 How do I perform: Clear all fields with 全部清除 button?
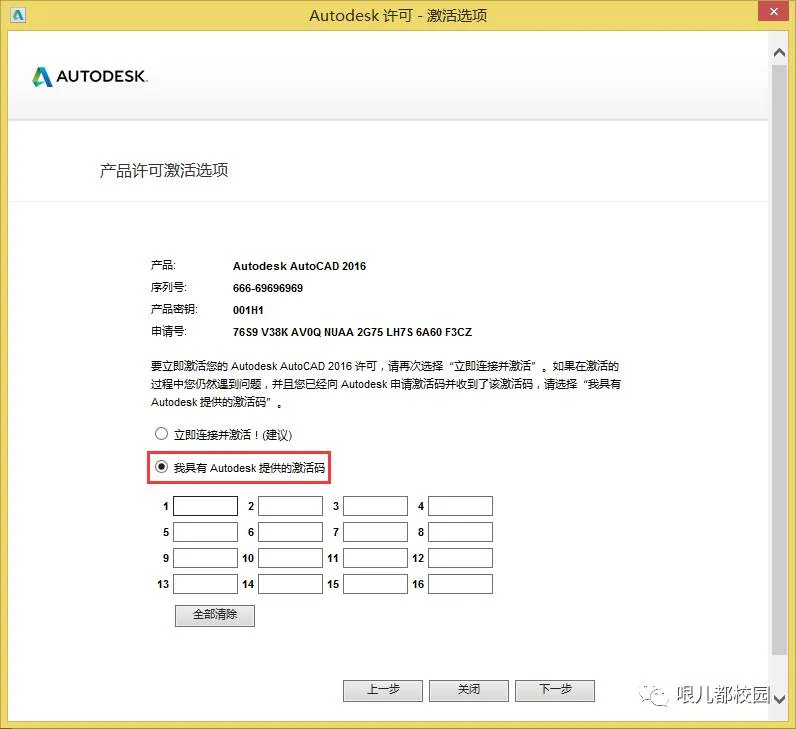click(x=215, y=615)
